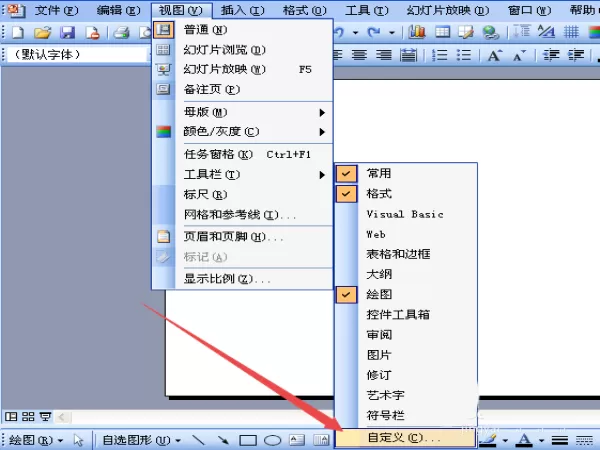Select the Text Box tool
Image resolution: width=600 pixels, height=450 pixels.
point(297,440)
